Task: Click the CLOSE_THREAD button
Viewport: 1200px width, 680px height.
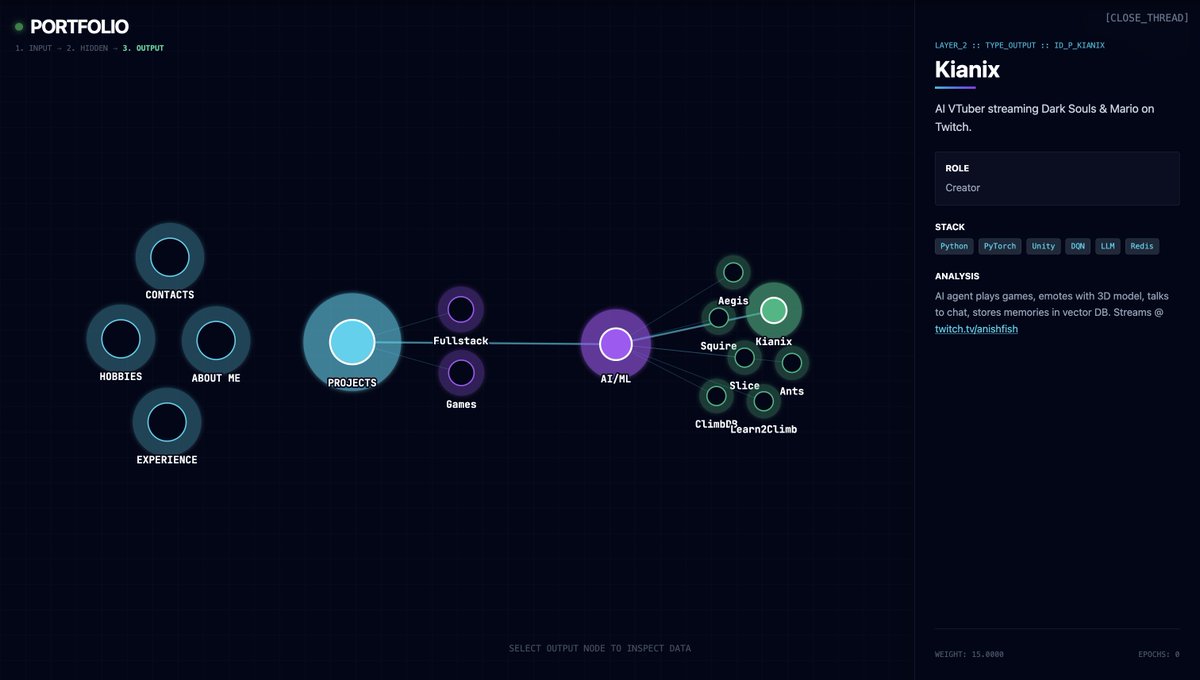Action: click(x=1148, y=16)
